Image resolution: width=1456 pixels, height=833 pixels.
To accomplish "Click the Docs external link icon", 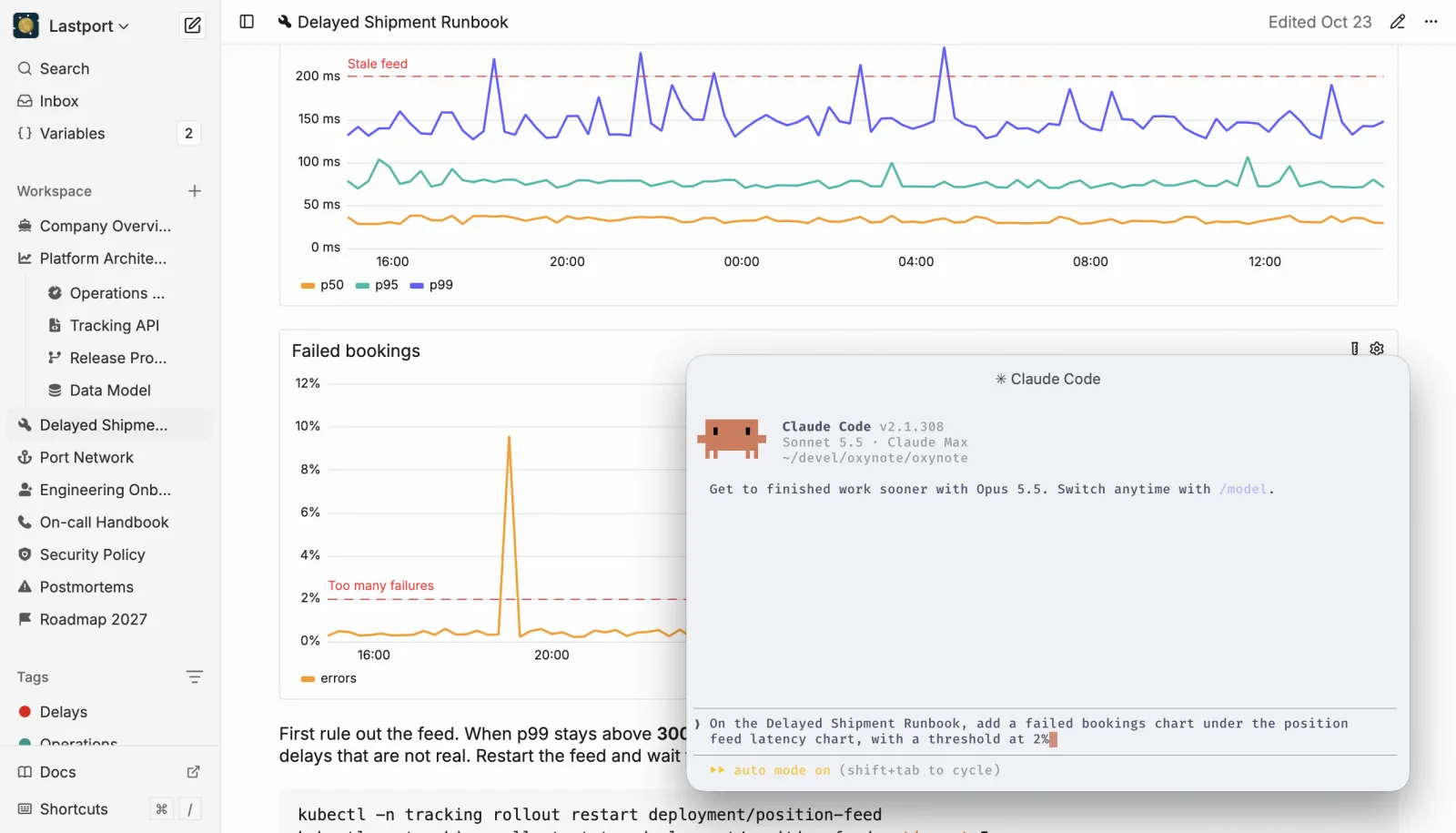I will coord(193,772).
